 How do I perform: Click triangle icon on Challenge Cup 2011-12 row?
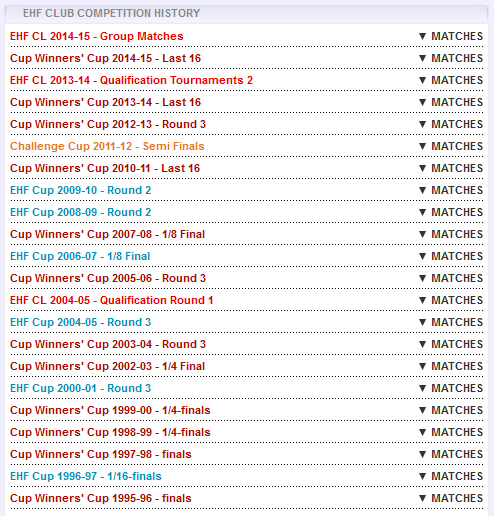tap(422, 146)
